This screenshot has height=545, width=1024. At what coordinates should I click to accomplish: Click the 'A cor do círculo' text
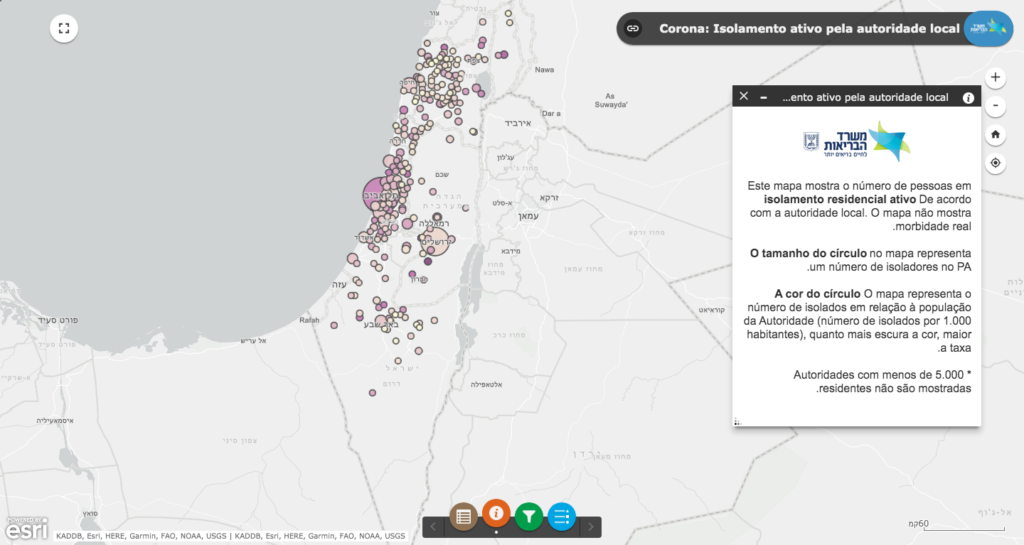pos(817,294)
